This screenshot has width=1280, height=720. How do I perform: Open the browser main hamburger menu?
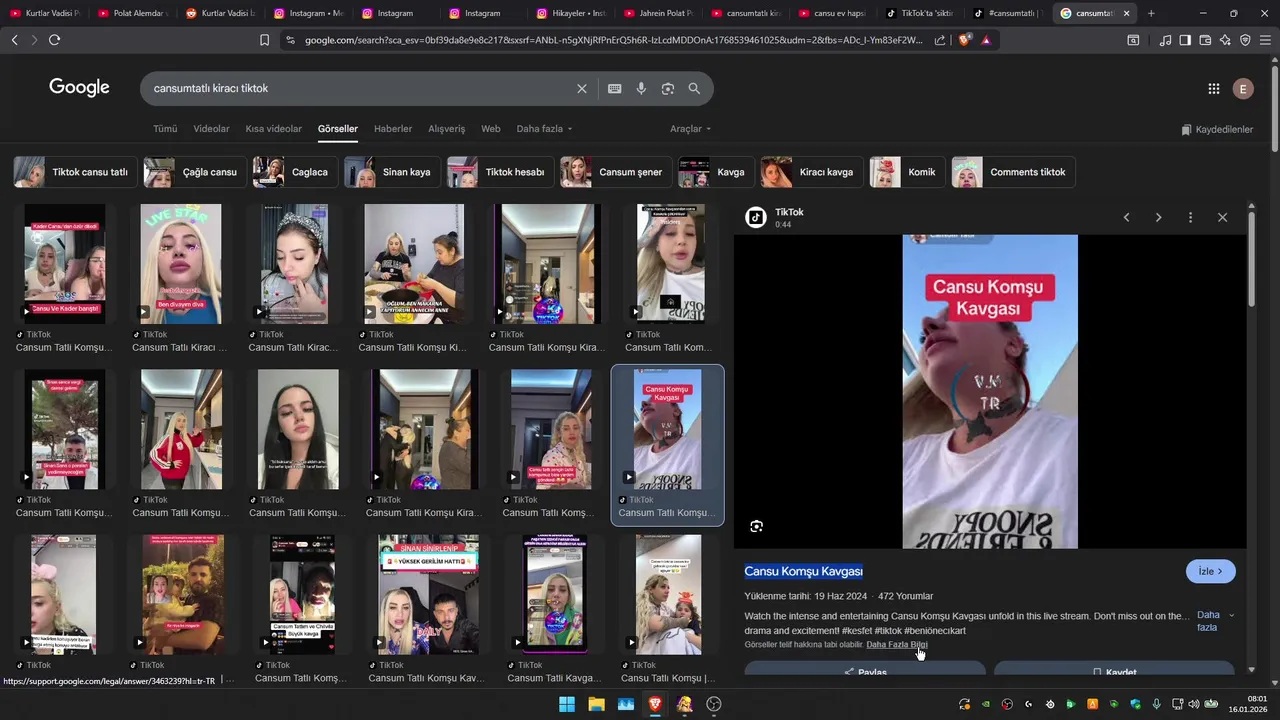[1265, 40]
